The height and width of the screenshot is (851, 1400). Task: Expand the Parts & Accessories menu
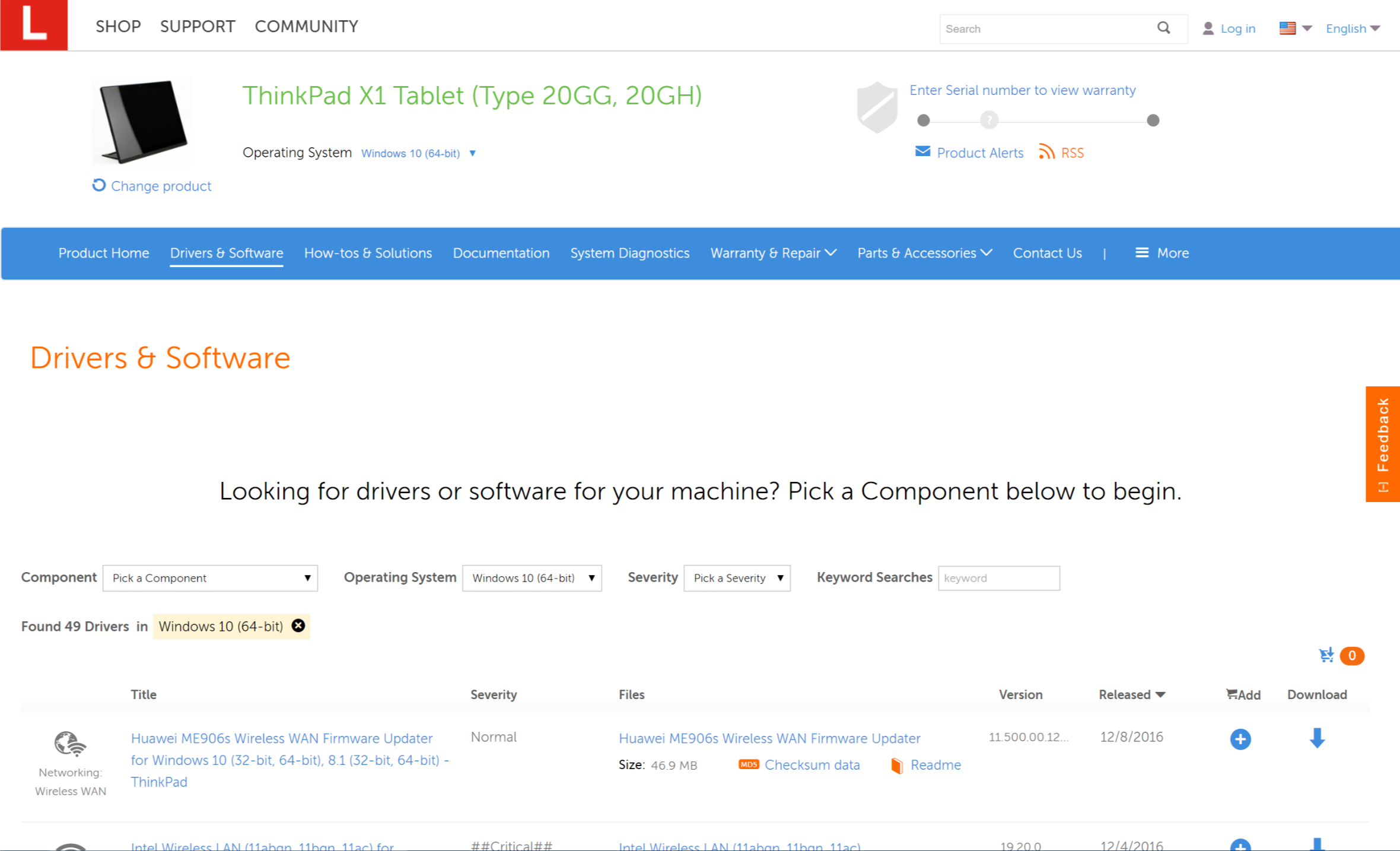925,253
